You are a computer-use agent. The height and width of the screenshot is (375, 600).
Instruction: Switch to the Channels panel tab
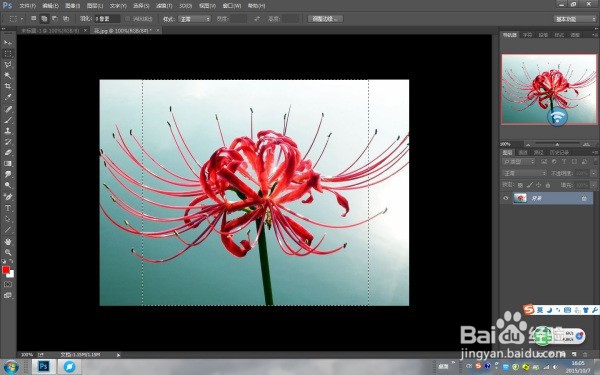coord(523,152)
